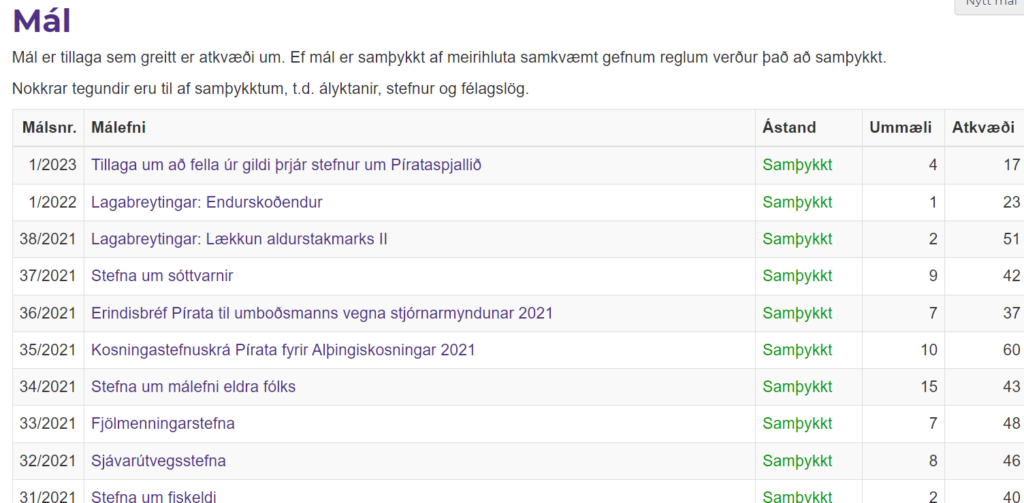Viewport: 1024px width, 503px height.
Task: Click Lagabreytingar: Lækkun aldurstakmarks II link
Action: 239,239
